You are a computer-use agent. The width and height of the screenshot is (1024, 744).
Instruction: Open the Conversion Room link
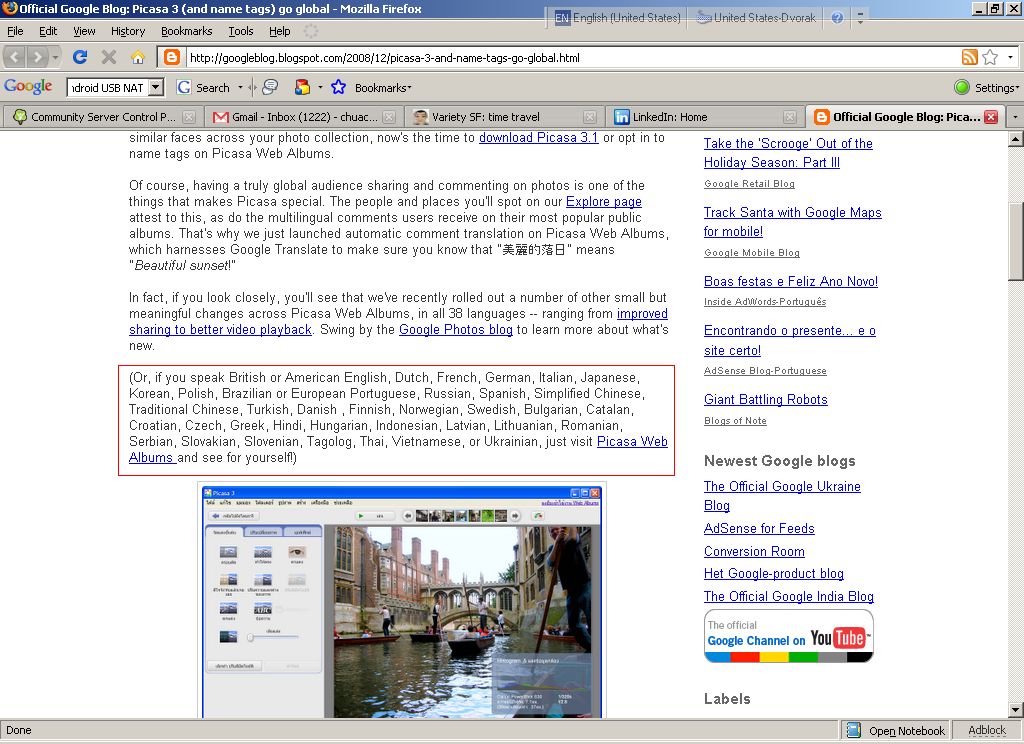tap(754, 551)
